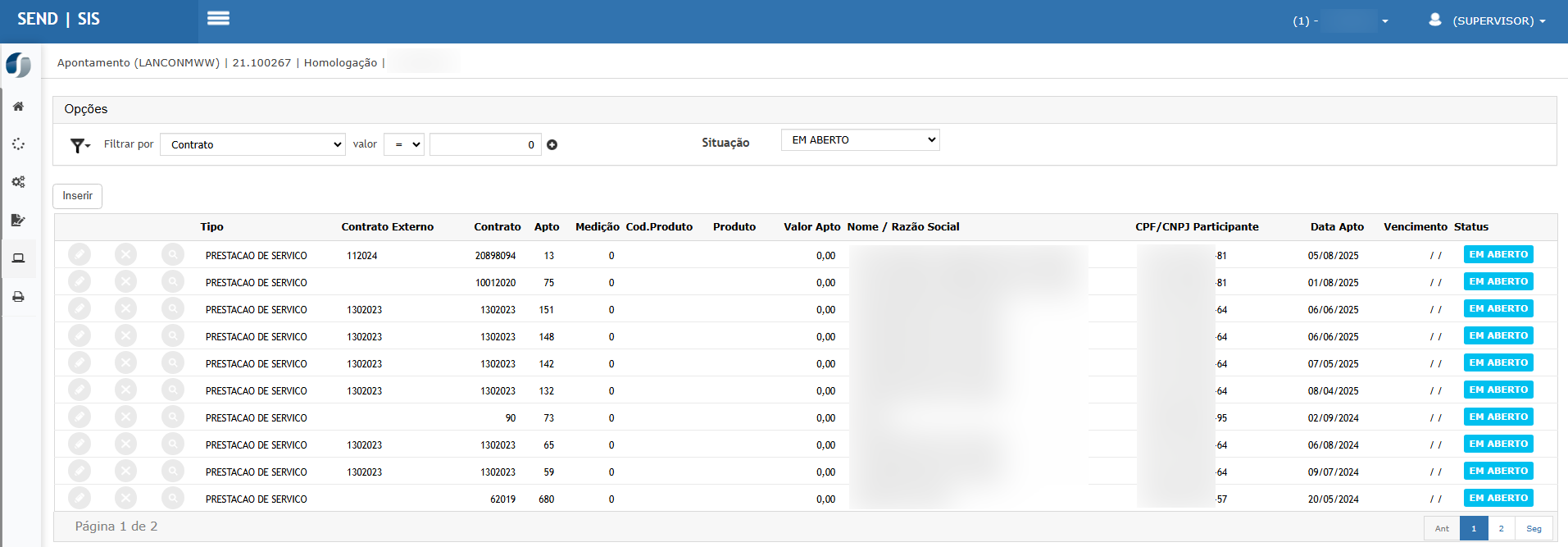Open the chart-edit icon in sidebar

click(18, 220)
